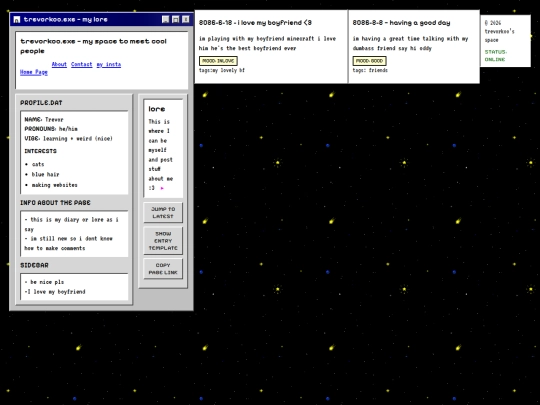
Task: Click the 'tags: friends' text
Action: pos(370,70)
